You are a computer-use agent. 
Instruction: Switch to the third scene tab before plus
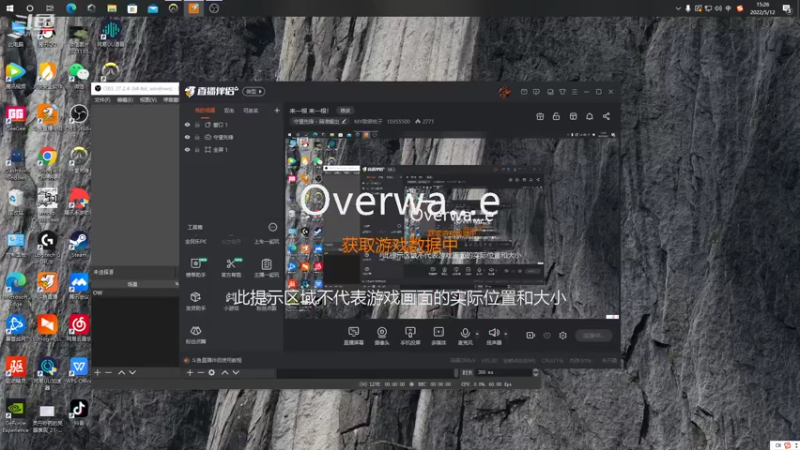coord(251,110)
